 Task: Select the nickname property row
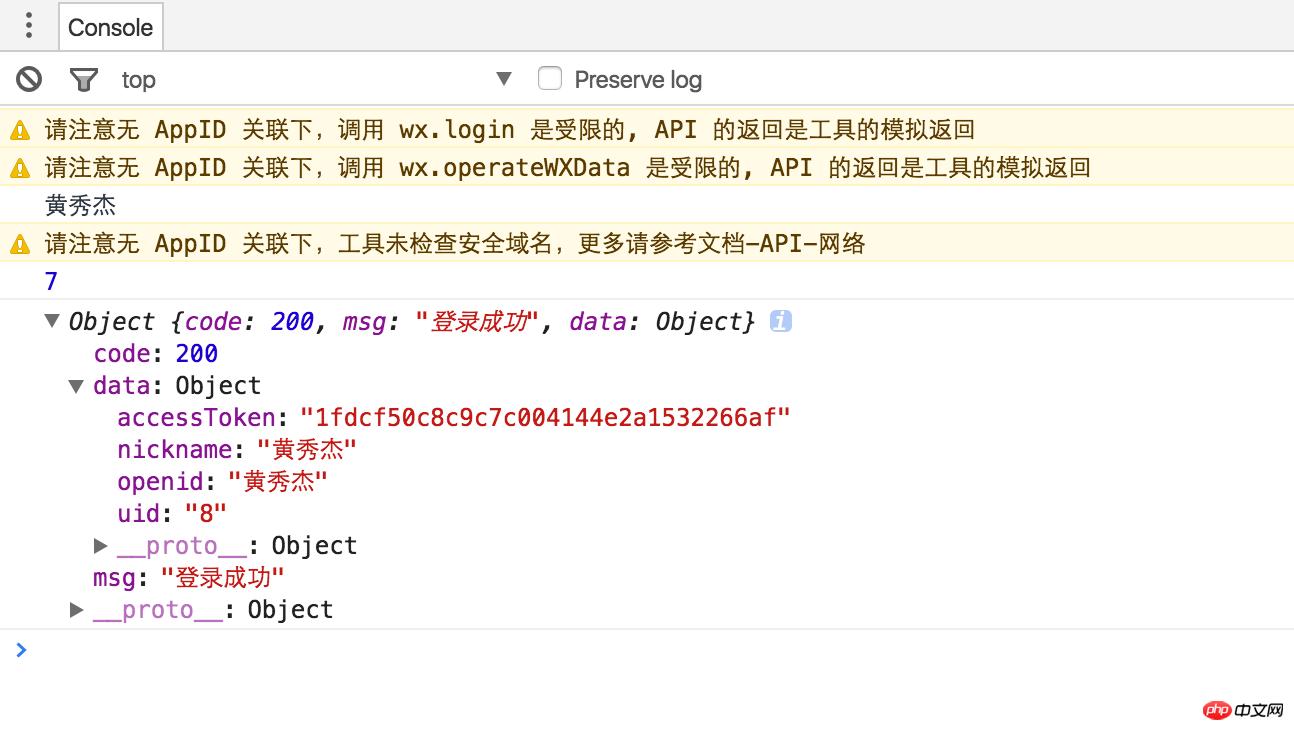[x=237, y=449]
